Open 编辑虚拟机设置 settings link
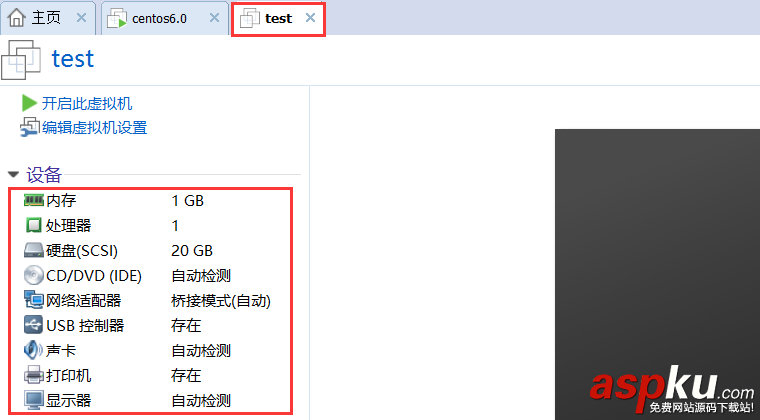The width and height of the screenshot is (760, 420). coord(94,127)
